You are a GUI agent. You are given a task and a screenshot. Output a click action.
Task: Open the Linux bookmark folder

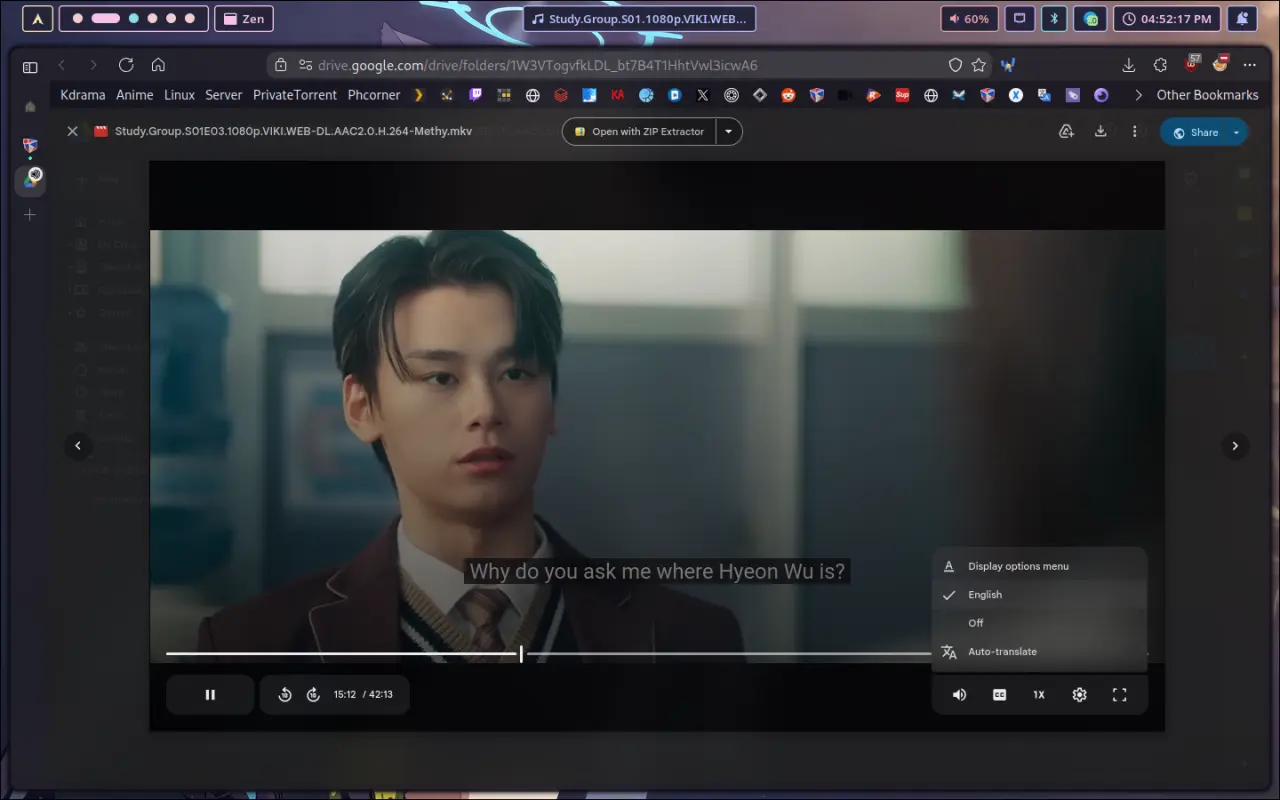pos(180,95)
